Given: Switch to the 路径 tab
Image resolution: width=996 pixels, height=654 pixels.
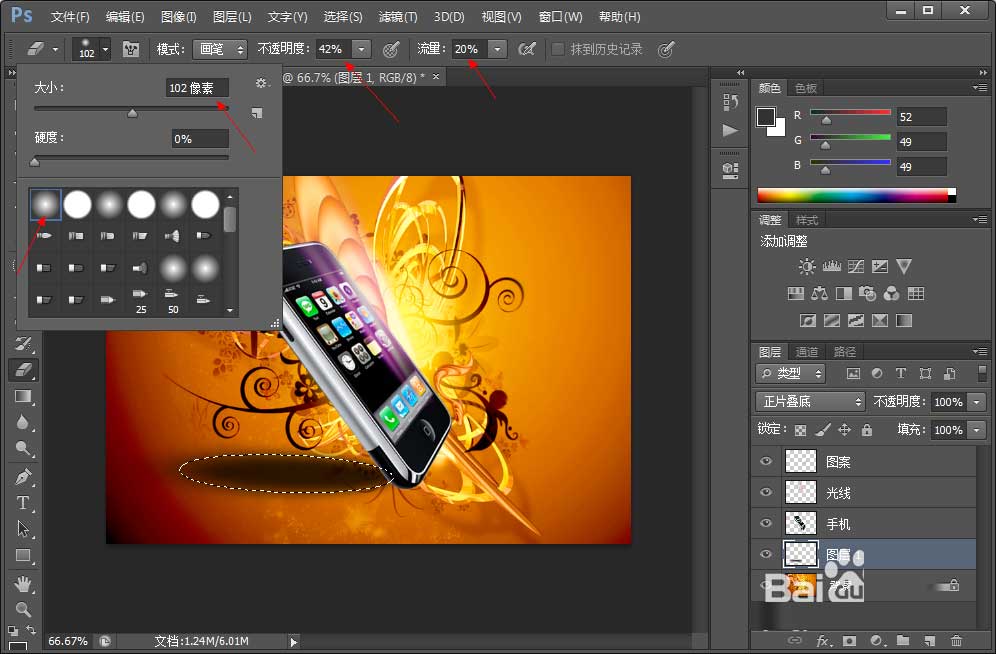Looking at the screenshot, I should coord(844,352).
